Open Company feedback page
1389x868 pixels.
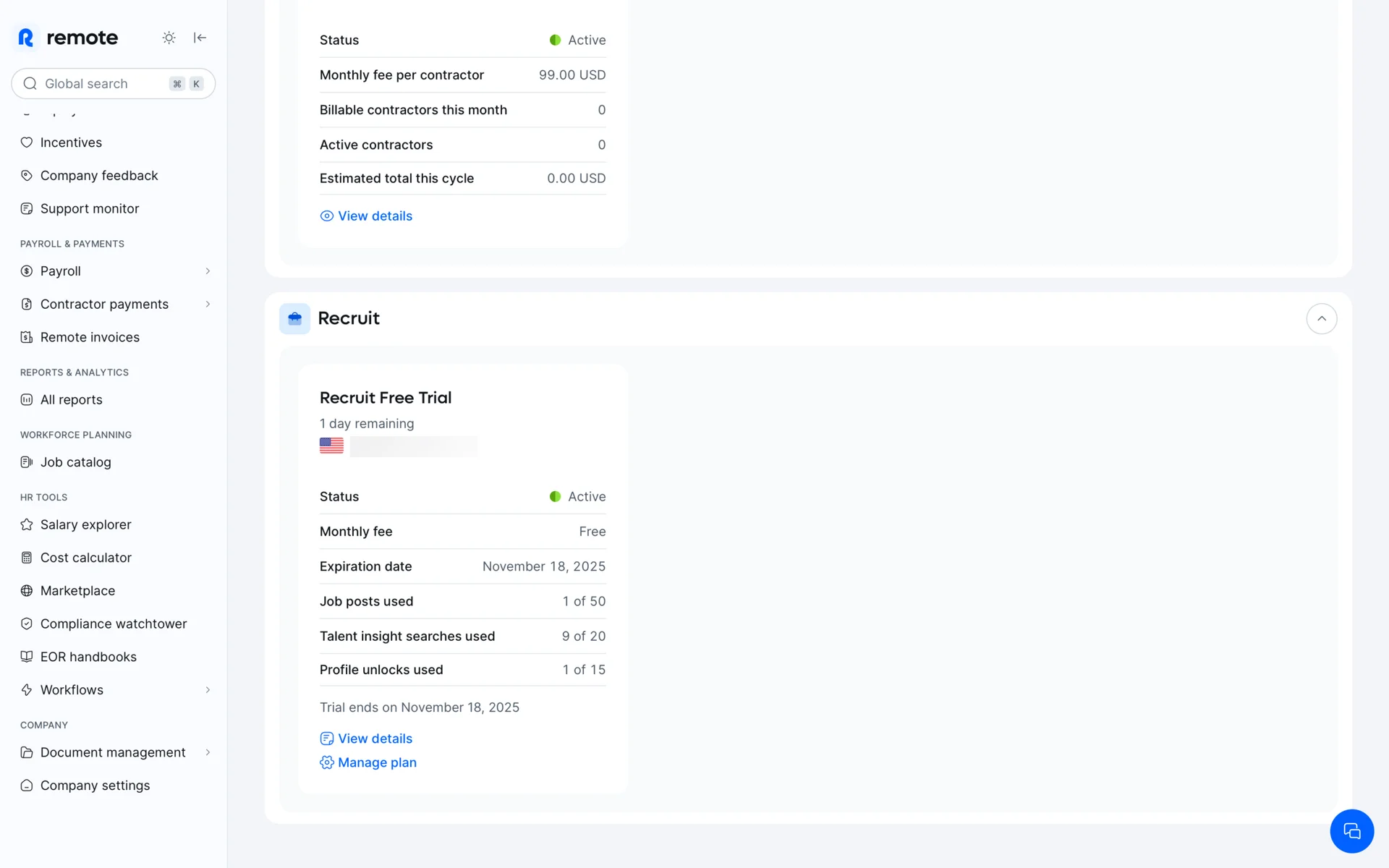pyautogui.click(x=99, y=176)
